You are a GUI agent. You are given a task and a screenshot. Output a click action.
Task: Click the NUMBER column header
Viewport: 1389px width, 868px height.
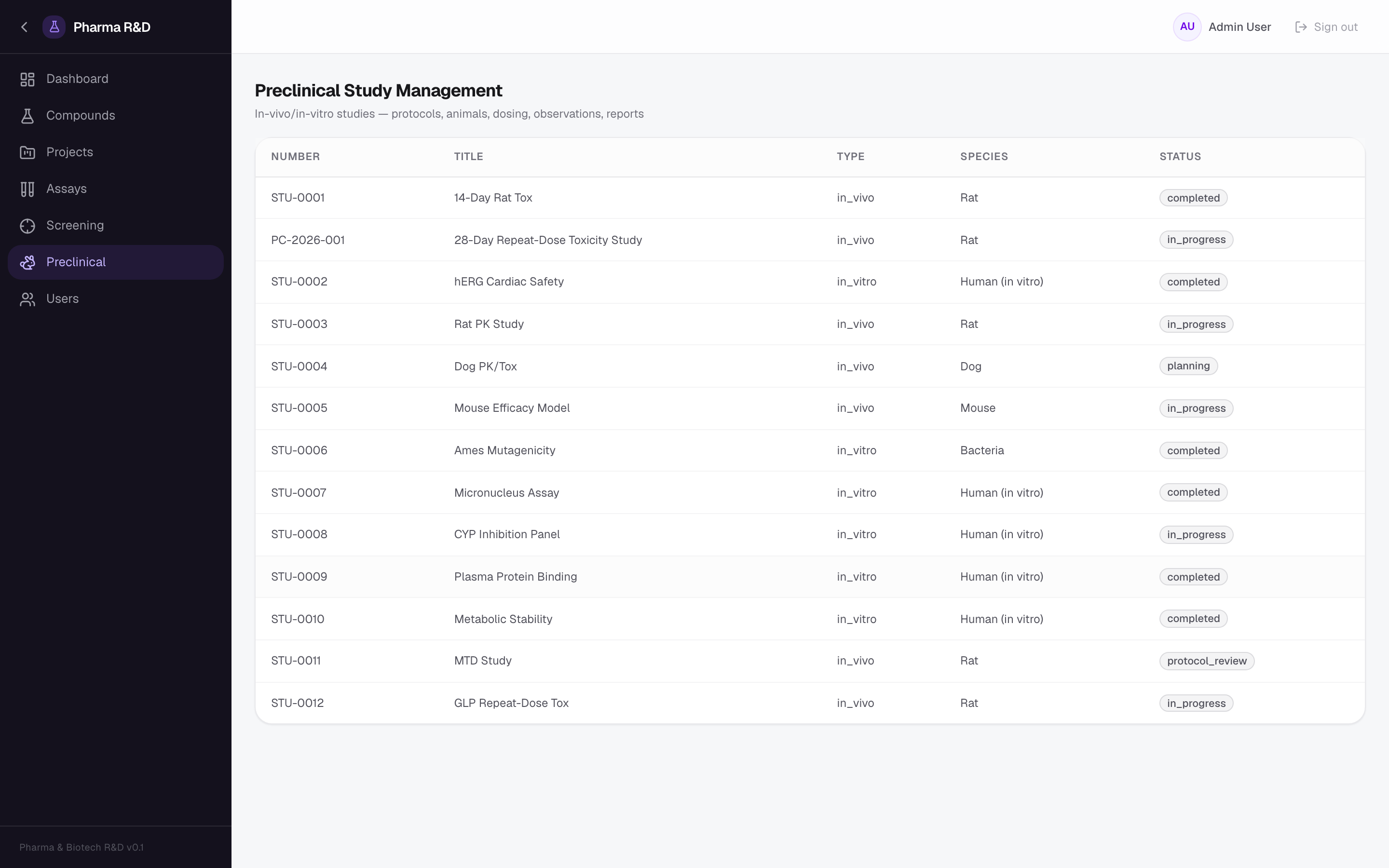pos(296,157)
